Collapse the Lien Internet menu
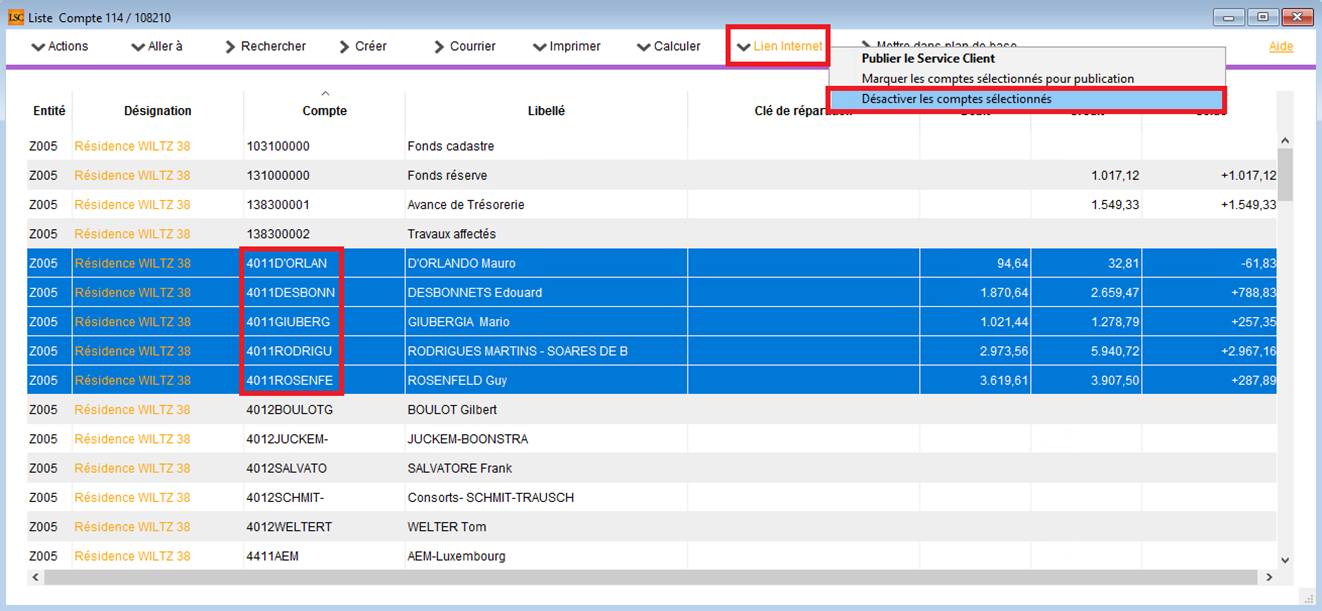Viewport: 1322px width, 611px height. point(779,46)
